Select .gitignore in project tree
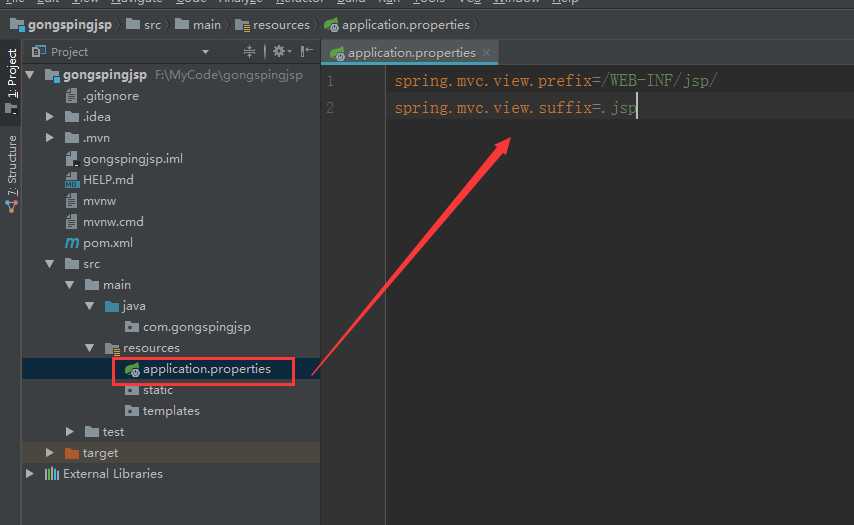 tap(111, 96)
